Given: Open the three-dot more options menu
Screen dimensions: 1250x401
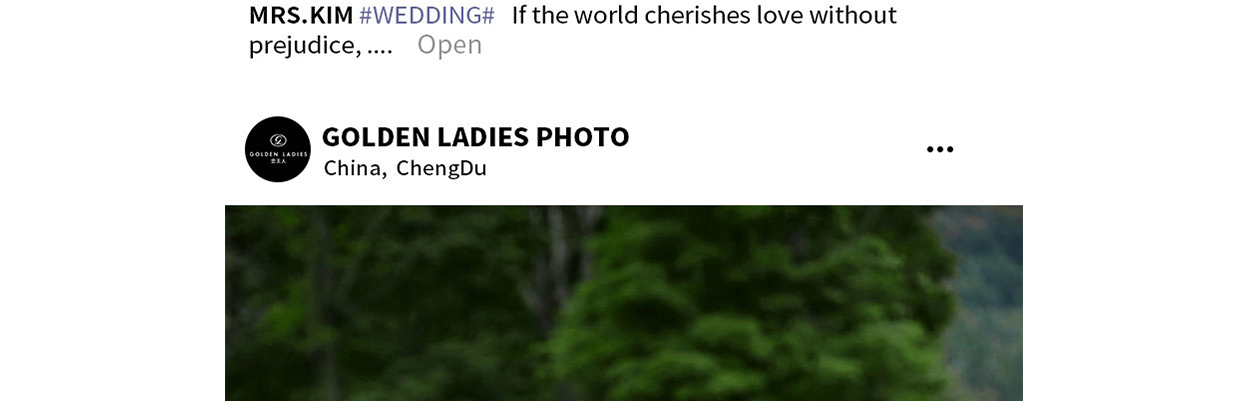Looking at the screenshot, I should [x=939, y=149].
